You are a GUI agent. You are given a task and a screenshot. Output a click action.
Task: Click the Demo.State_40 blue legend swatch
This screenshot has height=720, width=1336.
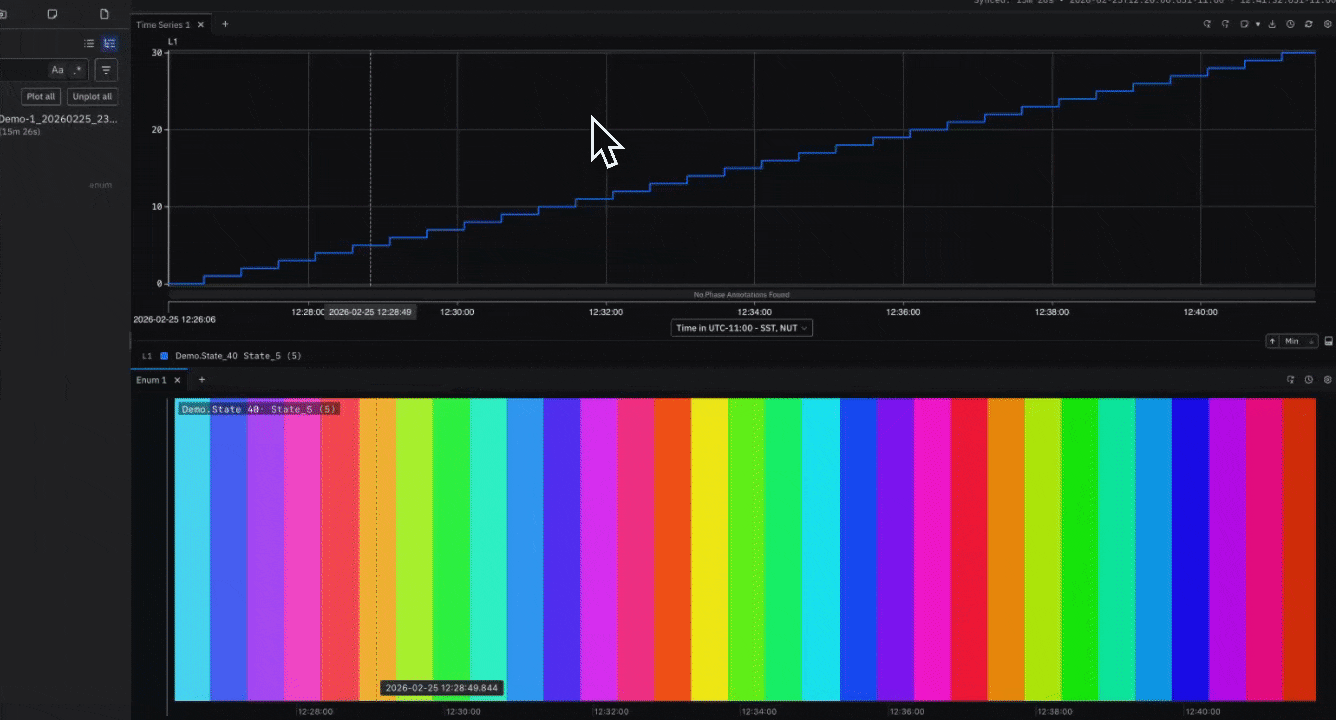click(x=164, y=356)
